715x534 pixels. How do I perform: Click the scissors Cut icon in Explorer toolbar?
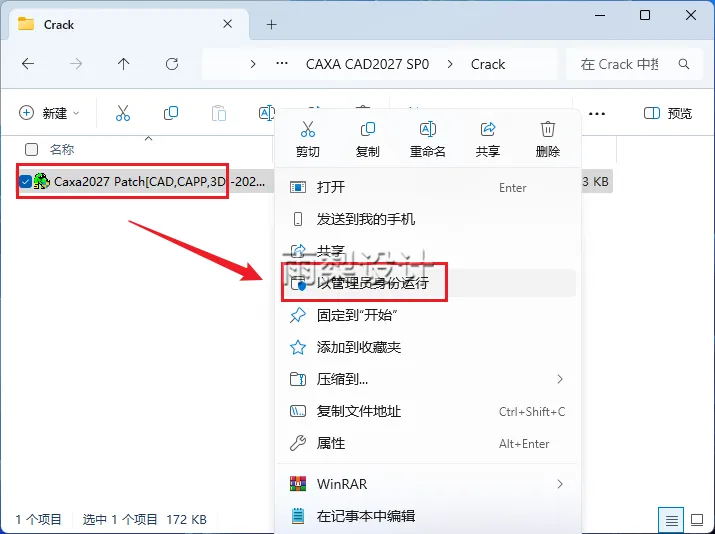(x=123, y=113)
